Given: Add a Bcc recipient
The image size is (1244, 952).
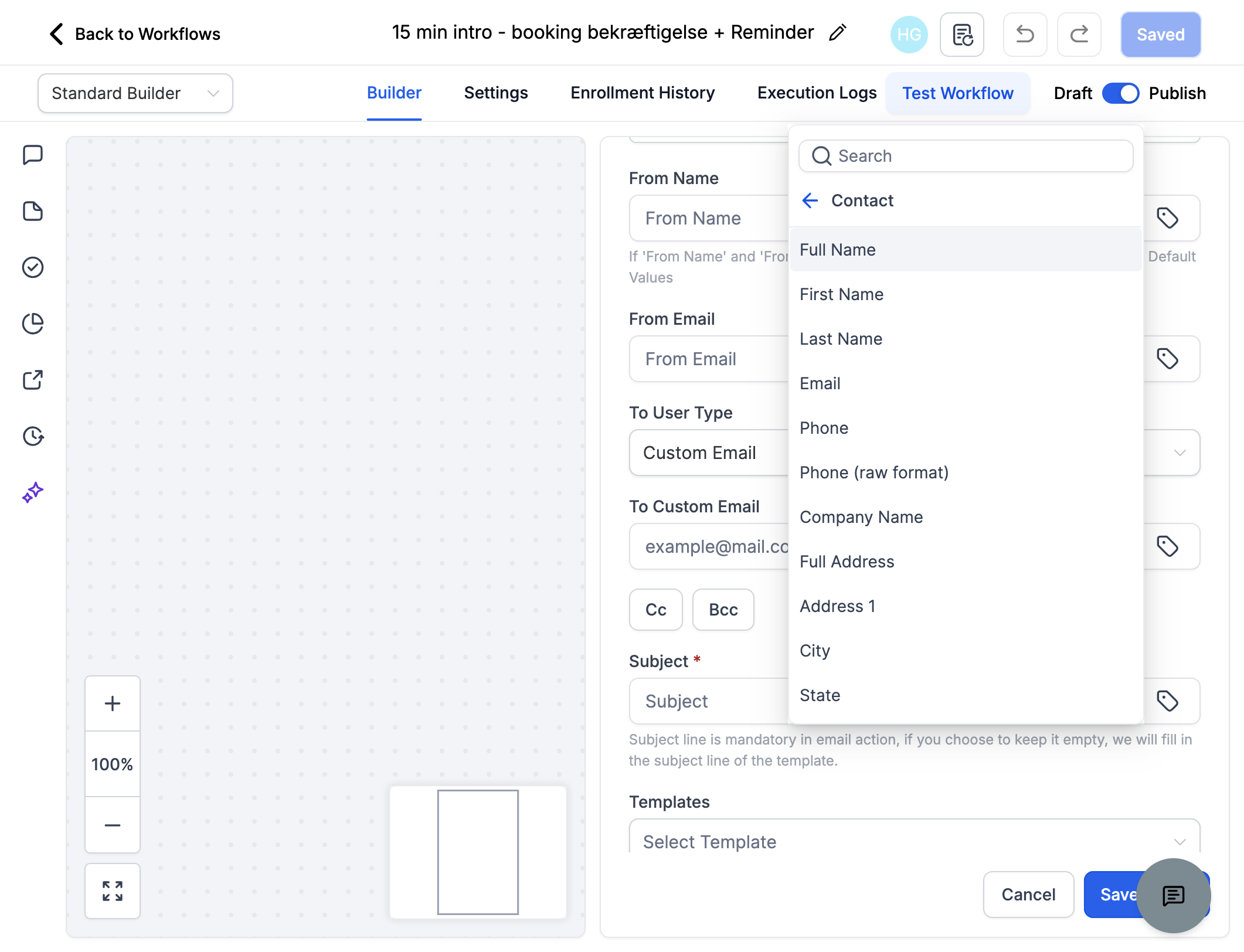Looking at the screenshot, I should pos(723,610).
